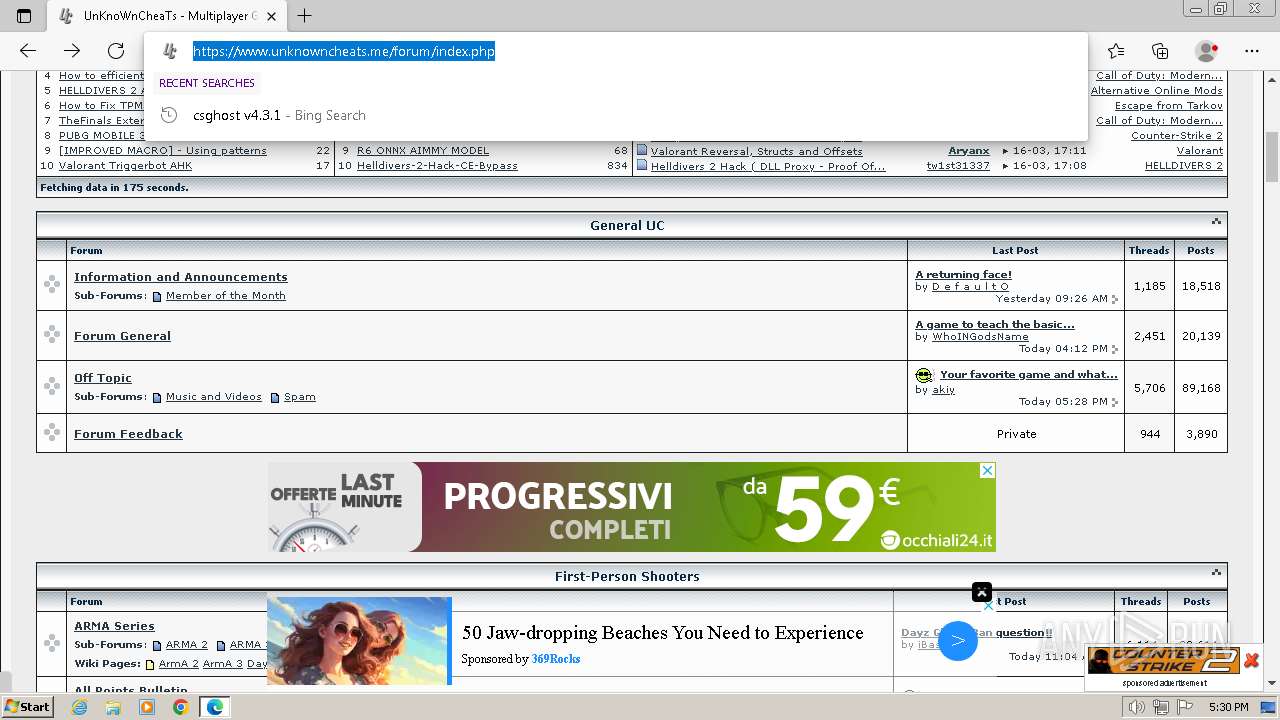Click status icon beside ARMA Series

(52, 643)
